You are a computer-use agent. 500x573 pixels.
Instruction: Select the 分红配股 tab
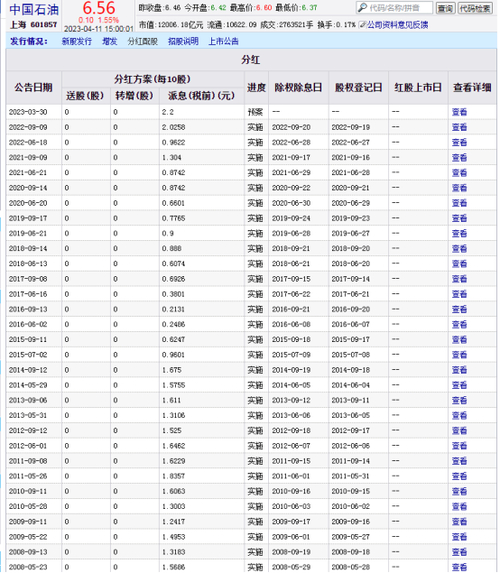point(142,41)
